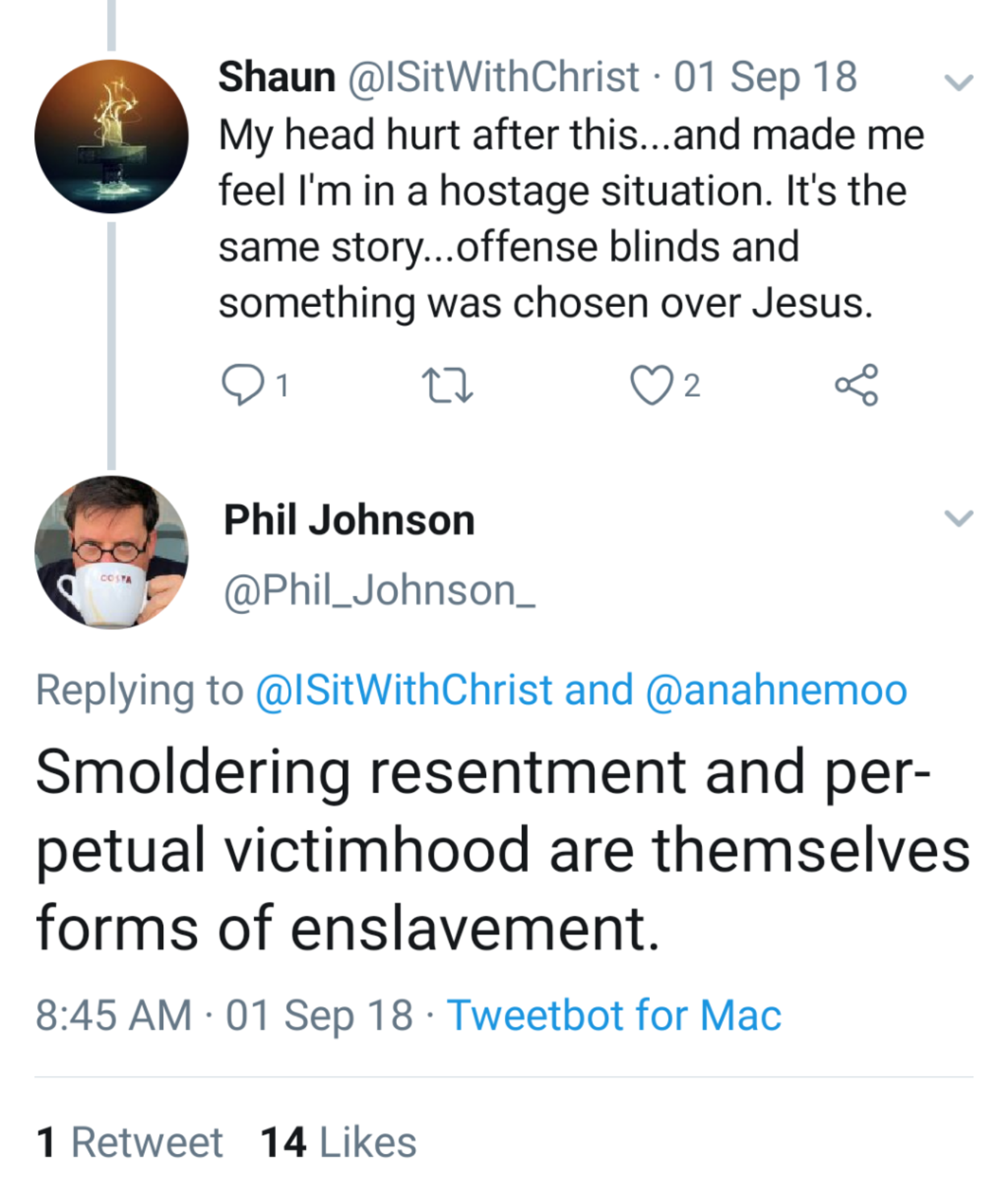Open the 01 Sep 18 date on Shaun's tweet
The image size is (1008, 1202).
[765, 77]
